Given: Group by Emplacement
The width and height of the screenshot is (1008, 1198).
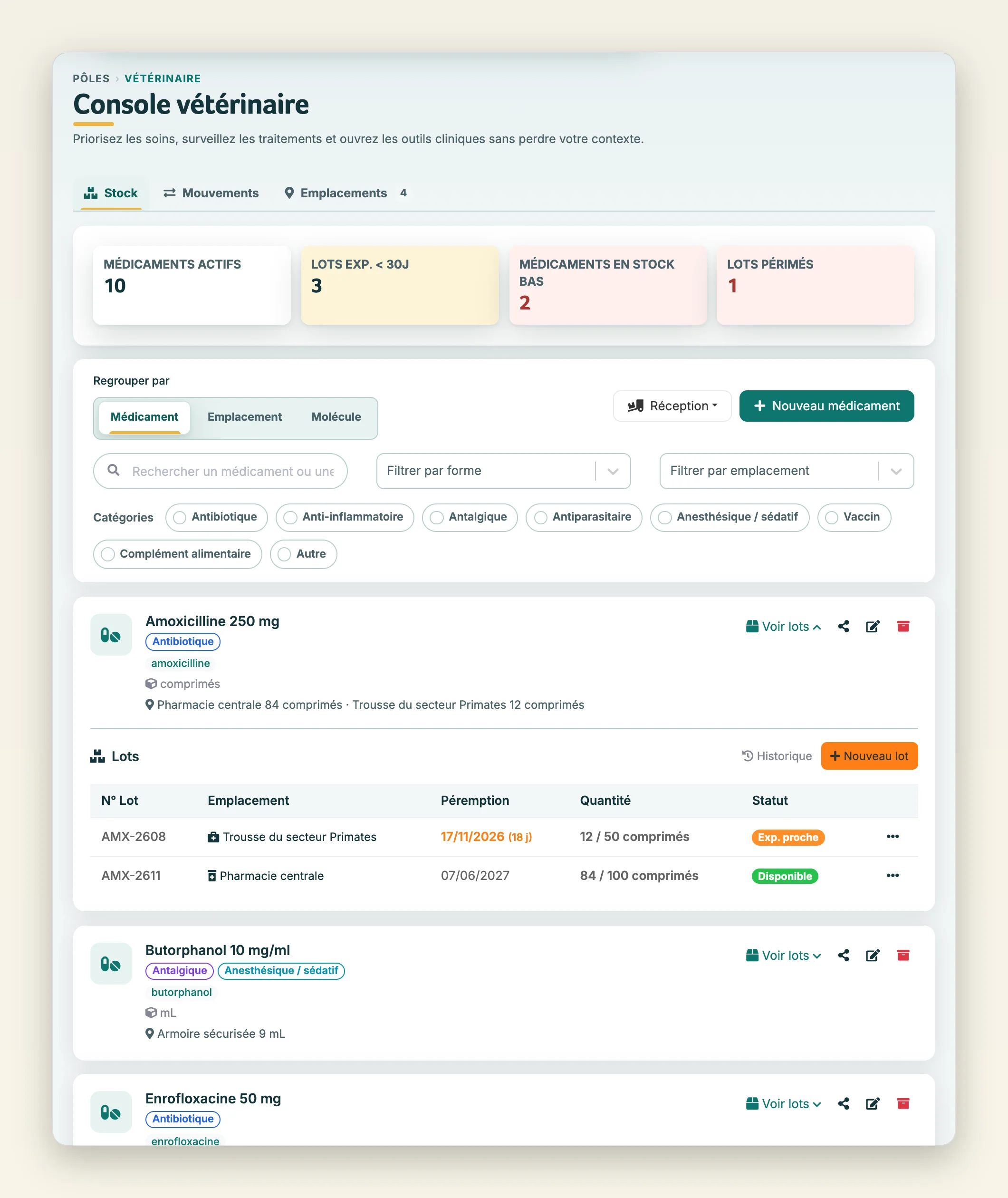Looking at the screenshot, I should coord(245,416).
